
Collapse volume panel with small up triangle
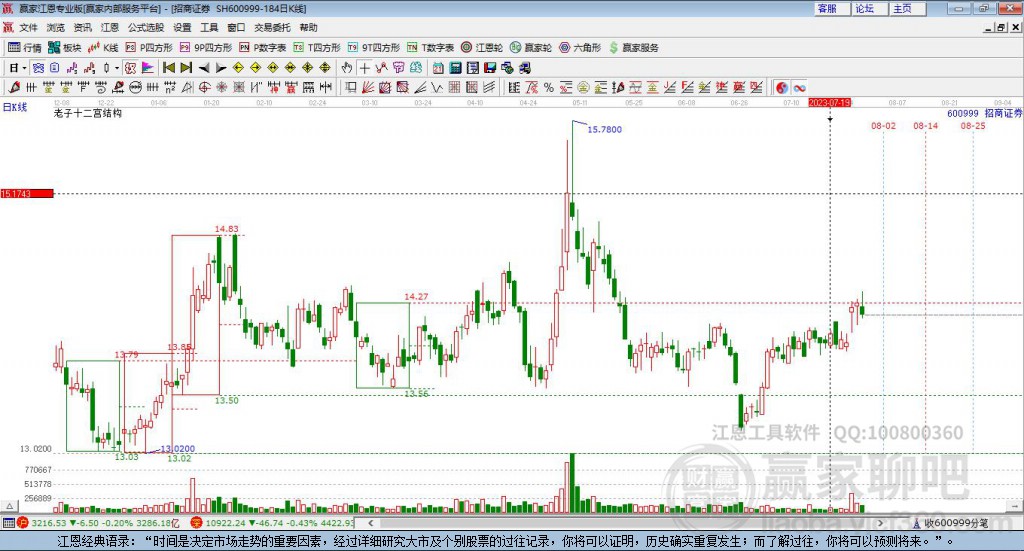(x=9, y=506)
